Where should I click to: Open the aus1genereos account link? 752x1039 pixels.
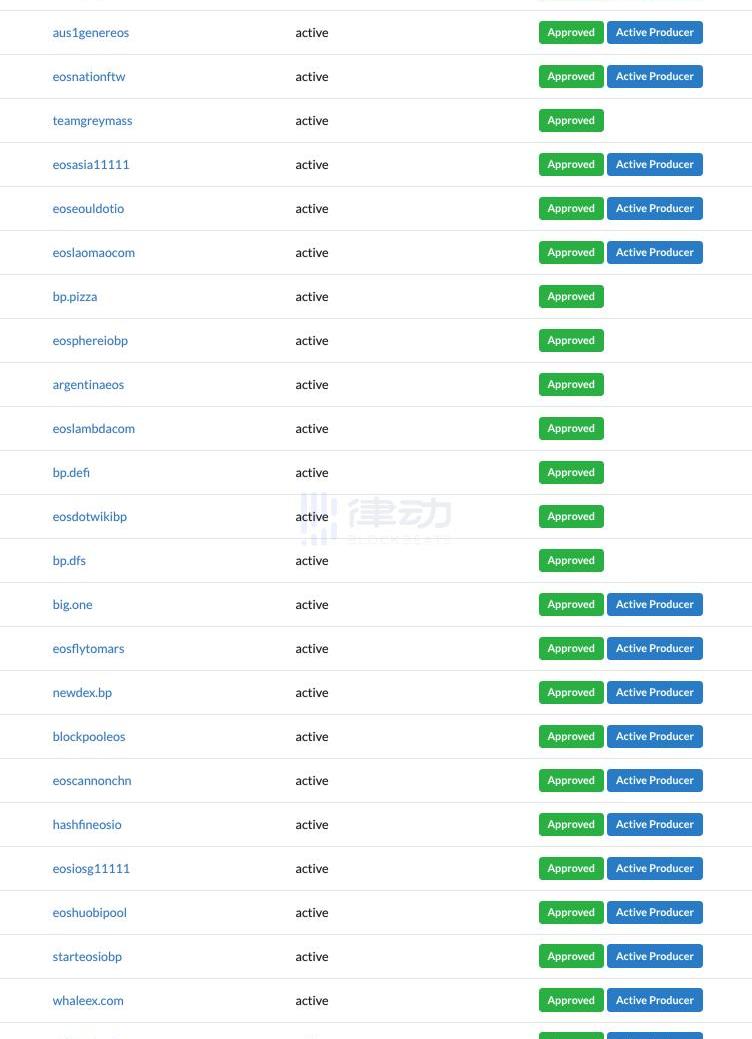(91, 32)
